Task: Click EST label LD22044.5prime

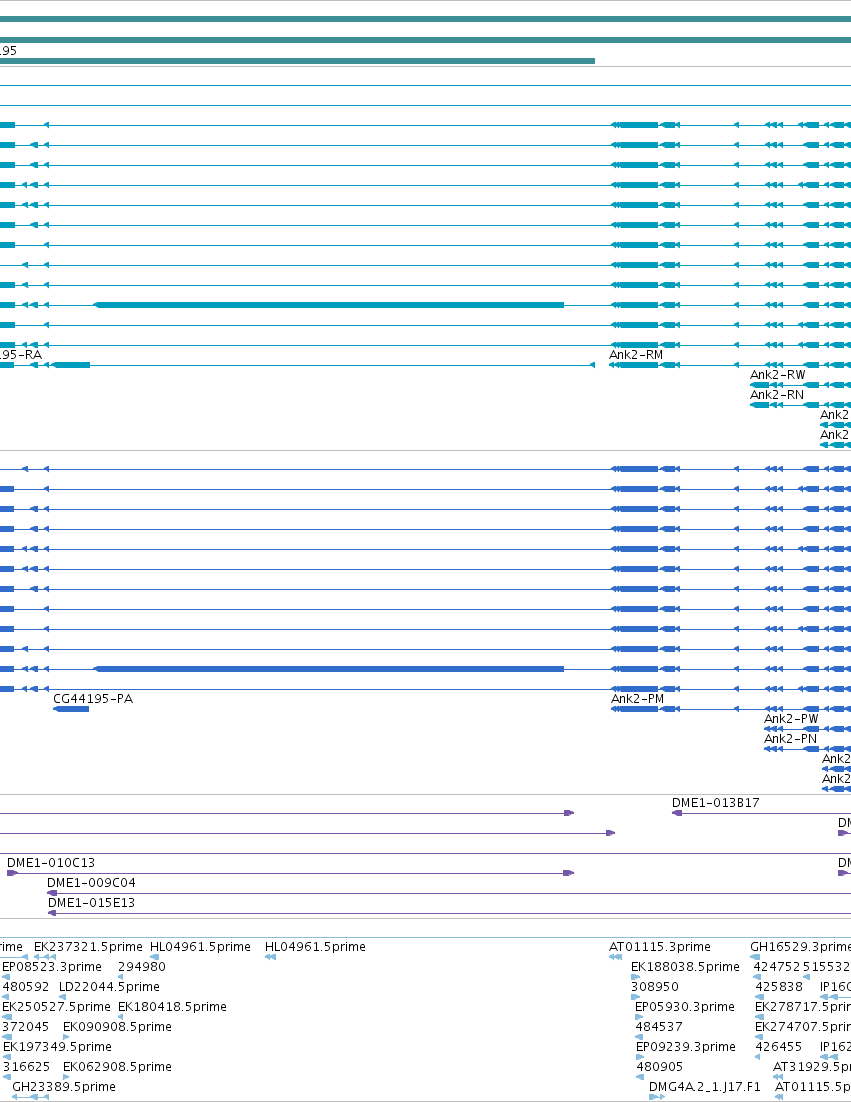Action: [109, 987]
